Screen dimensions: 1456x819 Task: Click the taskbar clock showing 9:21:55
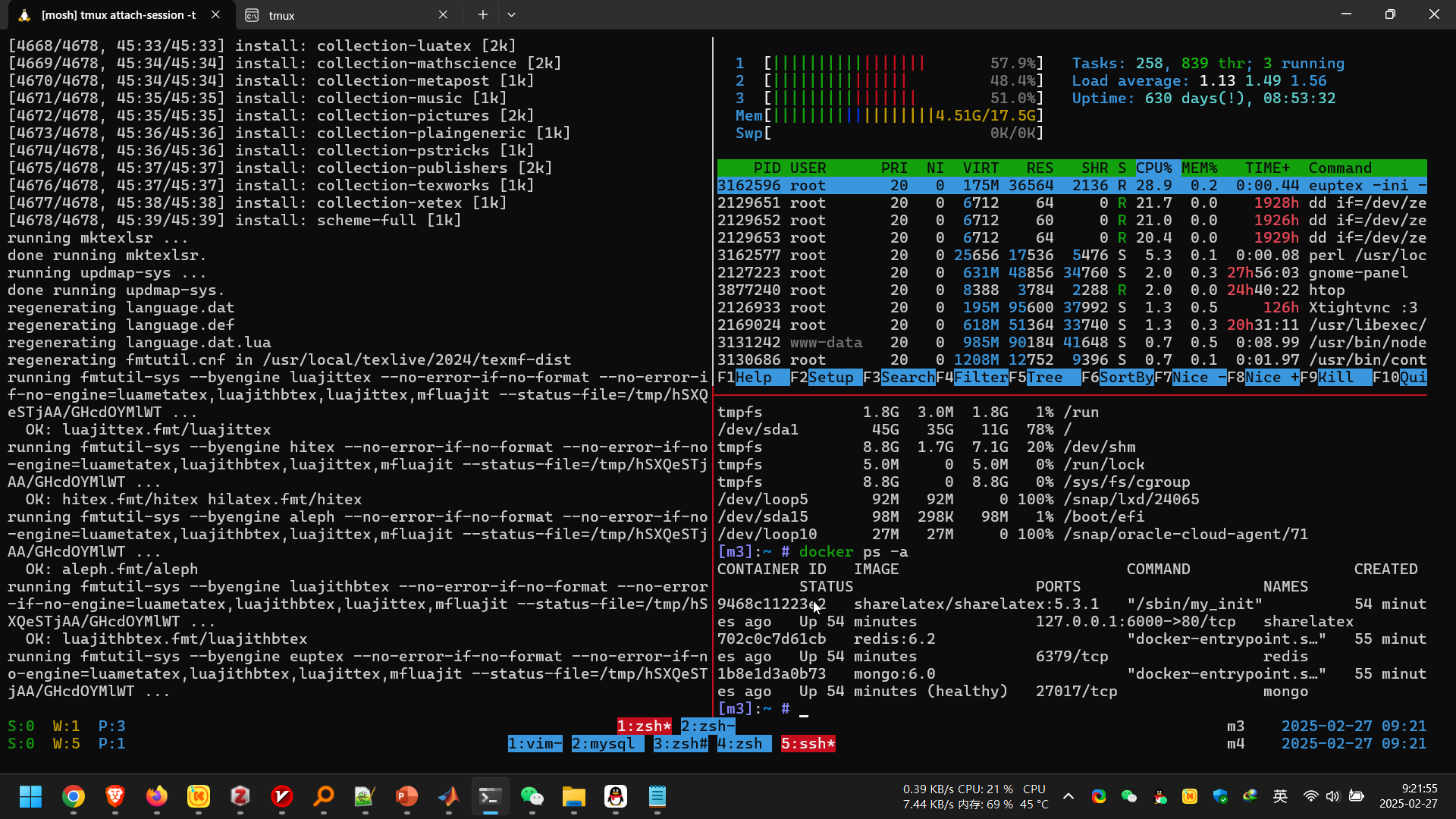[1408, 796]
